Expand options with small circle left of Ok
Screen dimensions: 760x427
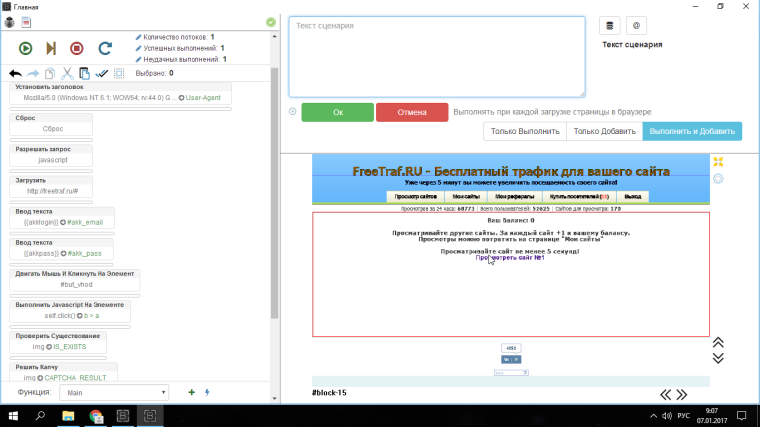coord(292,112)
